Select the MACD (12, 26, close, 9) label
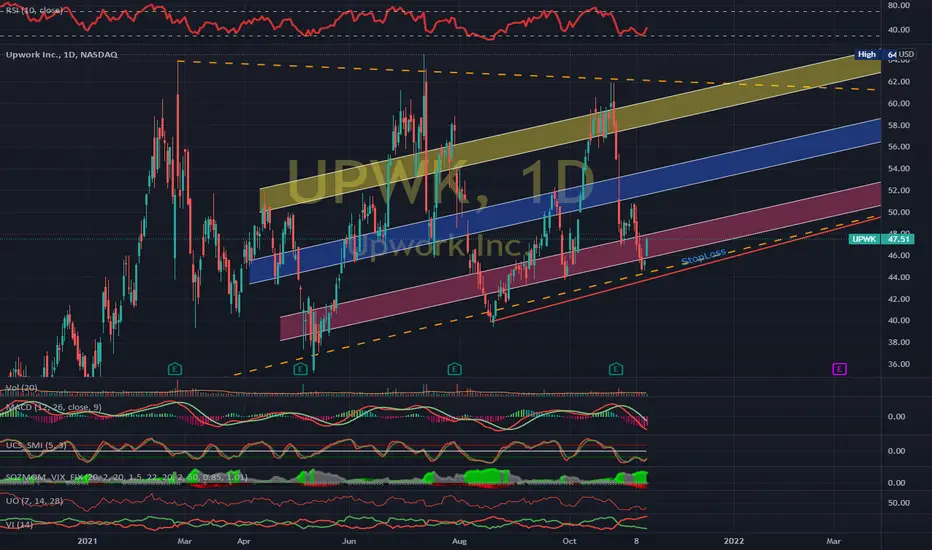The image size is (932, 550). [53, 407]
